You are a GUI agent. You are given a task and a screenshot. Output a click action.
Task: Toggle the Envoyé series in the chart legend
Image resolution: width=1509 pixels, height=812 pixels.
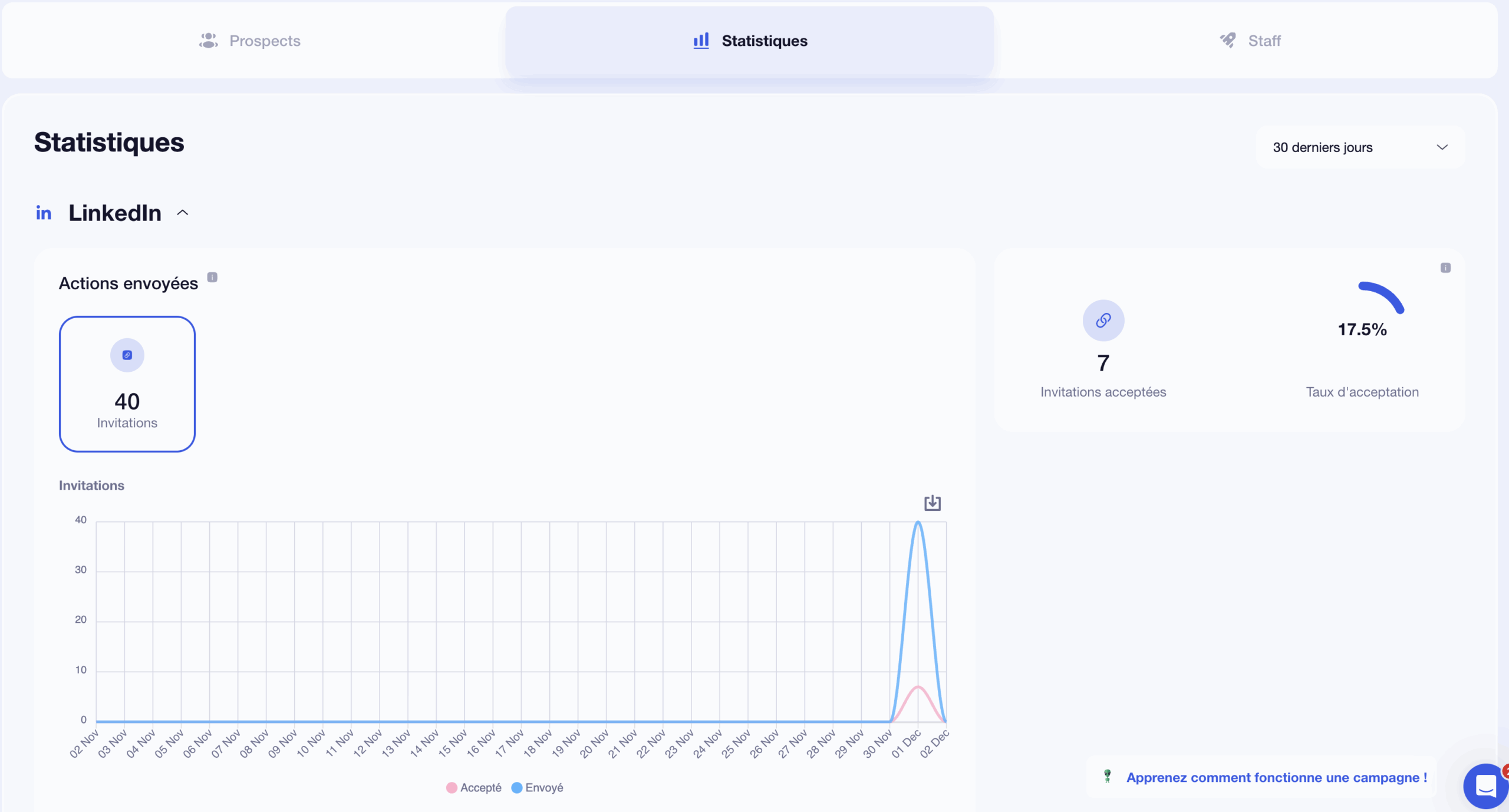tap(536, 787)
